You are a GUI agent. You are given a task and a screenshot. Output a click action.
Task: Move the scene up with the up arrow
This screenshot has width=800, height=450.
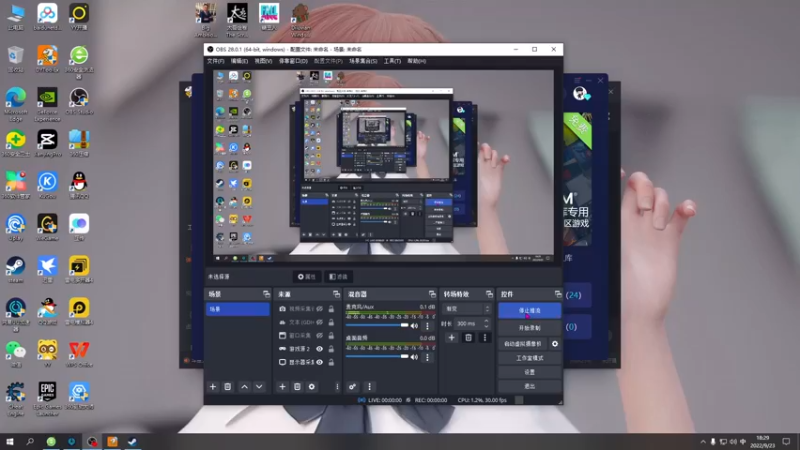point(244,387)
